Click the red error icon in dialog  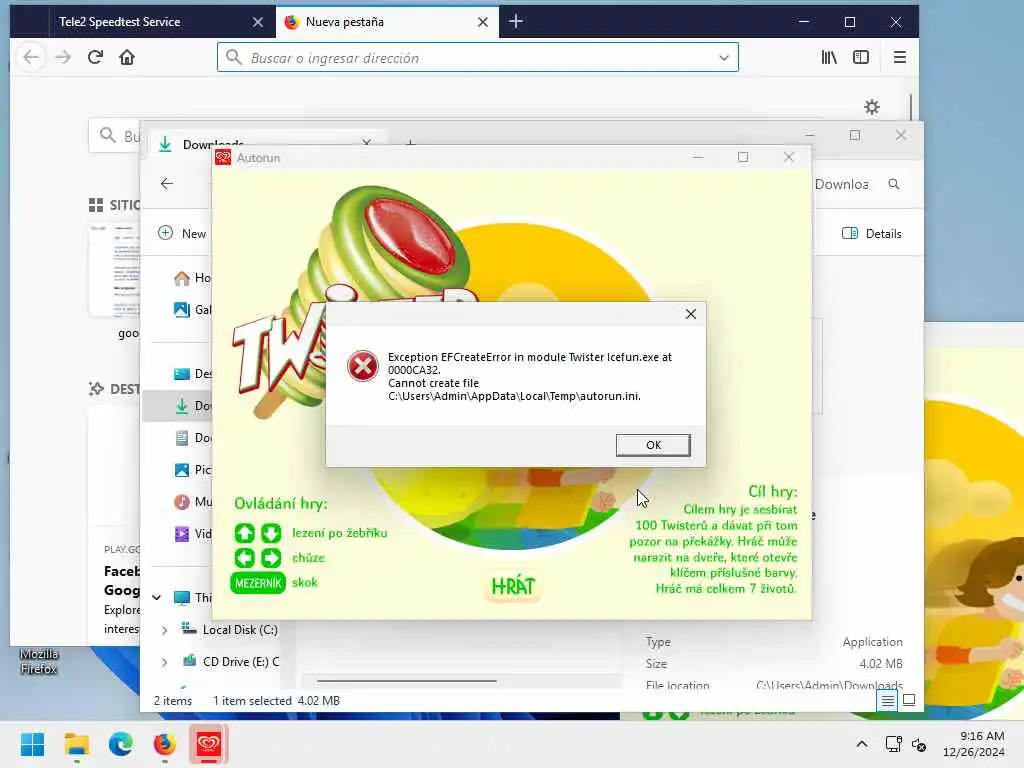click(362, 366)
